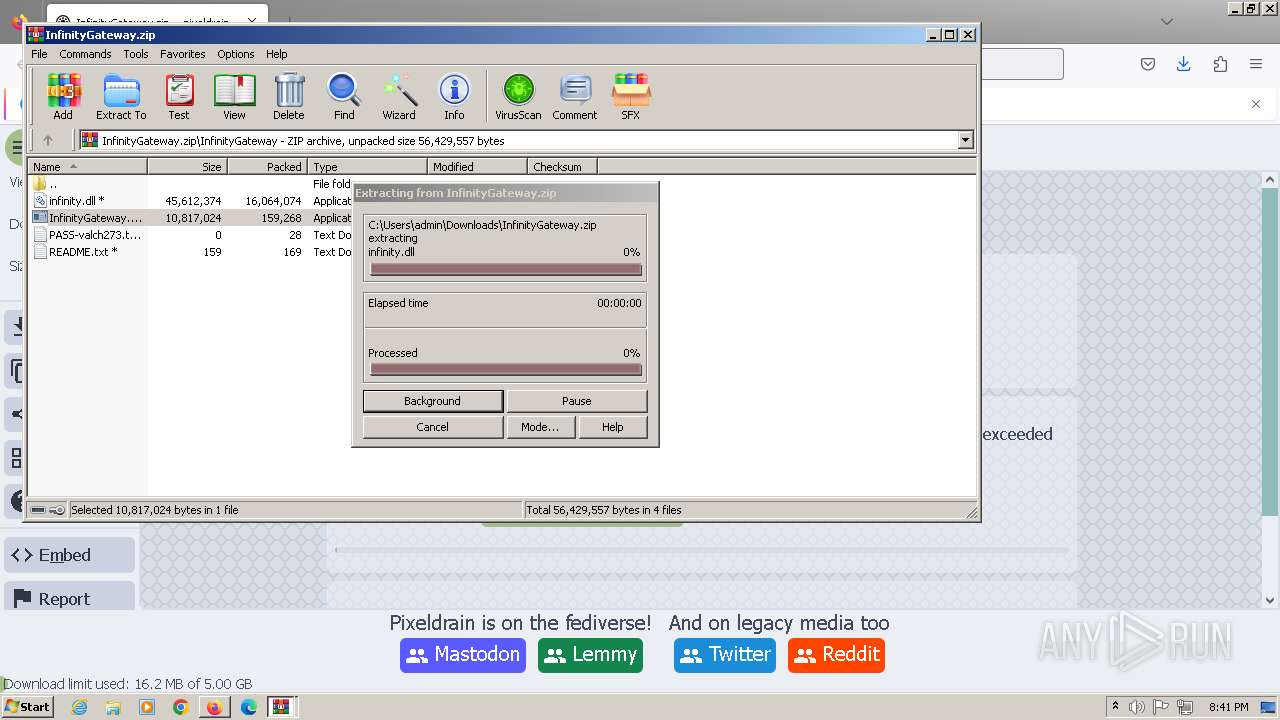Open the Mode... settings button
1280x720 pixels.
point(540,427)
